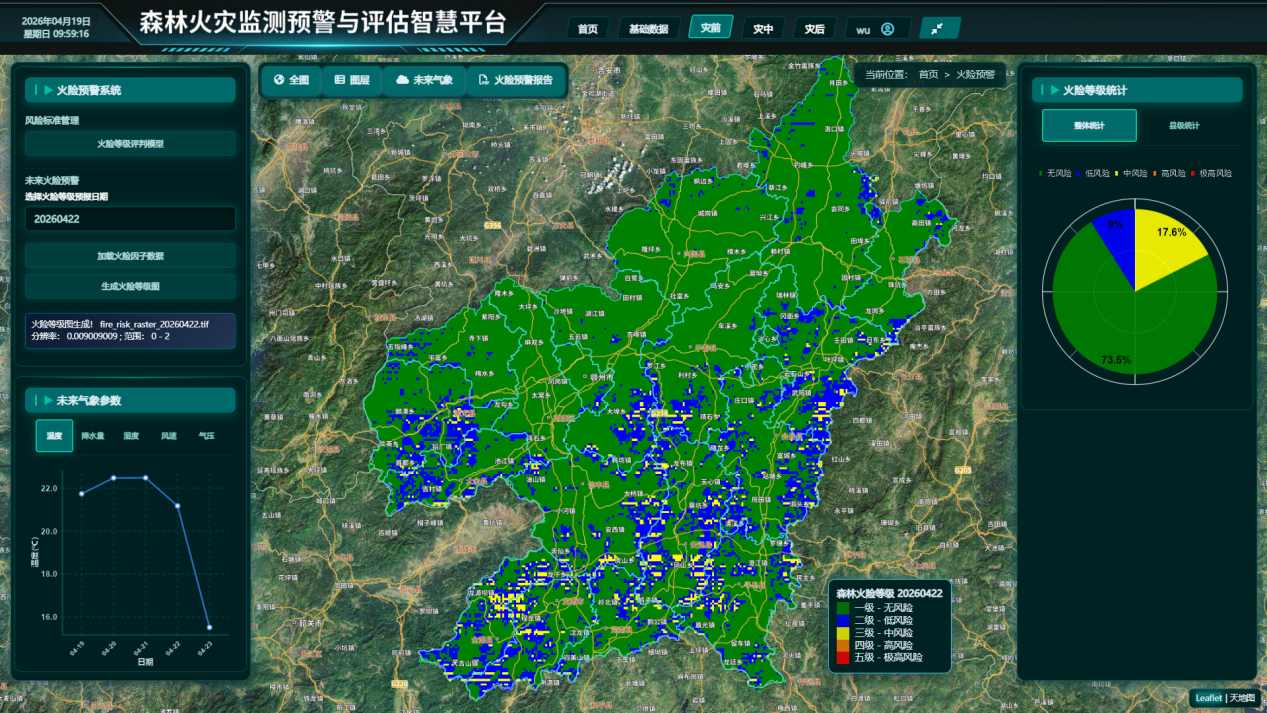Toggle 中风险 series in pie legend

[x=1130, y=173]
